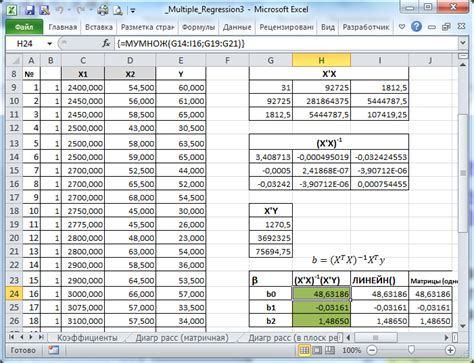Image resolution: width=474 pixels, height=363 pixels.
Task: Click the Insert Function fx icon
Action: point(106,43)
